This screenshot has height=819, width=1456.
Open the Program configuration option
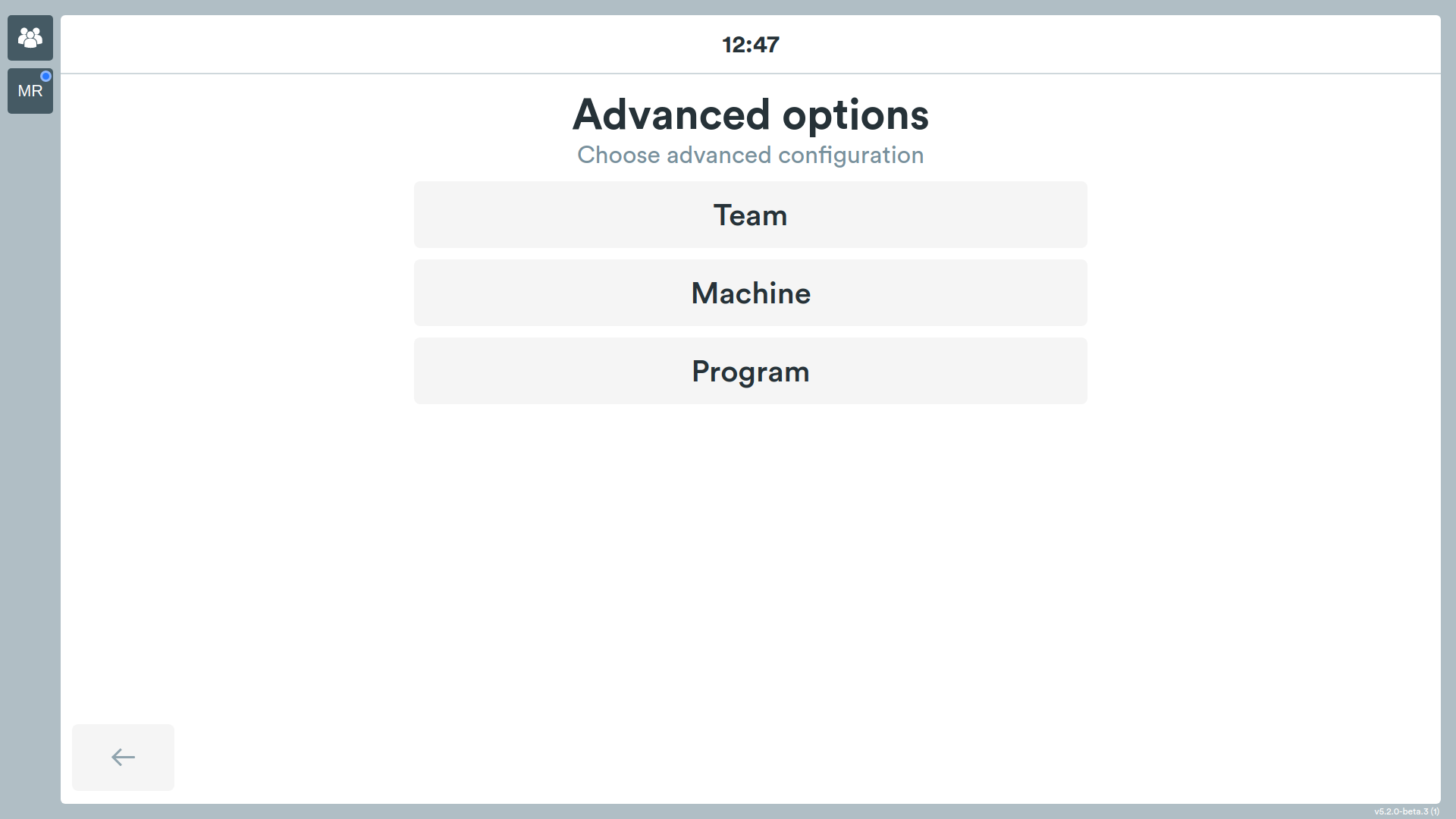pyautogui.click(x=751, y=371)
